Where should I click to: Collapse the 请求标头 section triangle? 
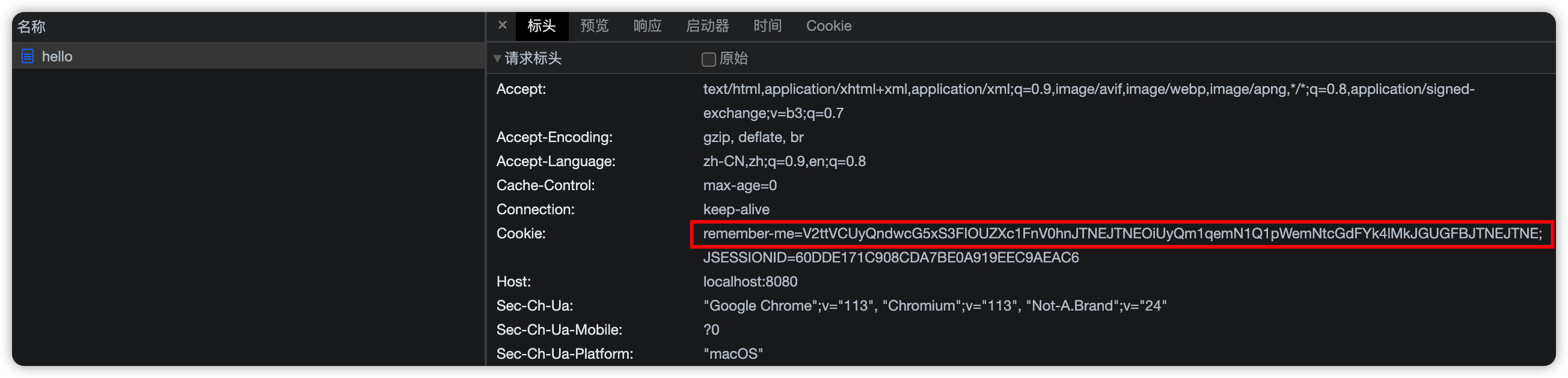click(x=497, y=58)
